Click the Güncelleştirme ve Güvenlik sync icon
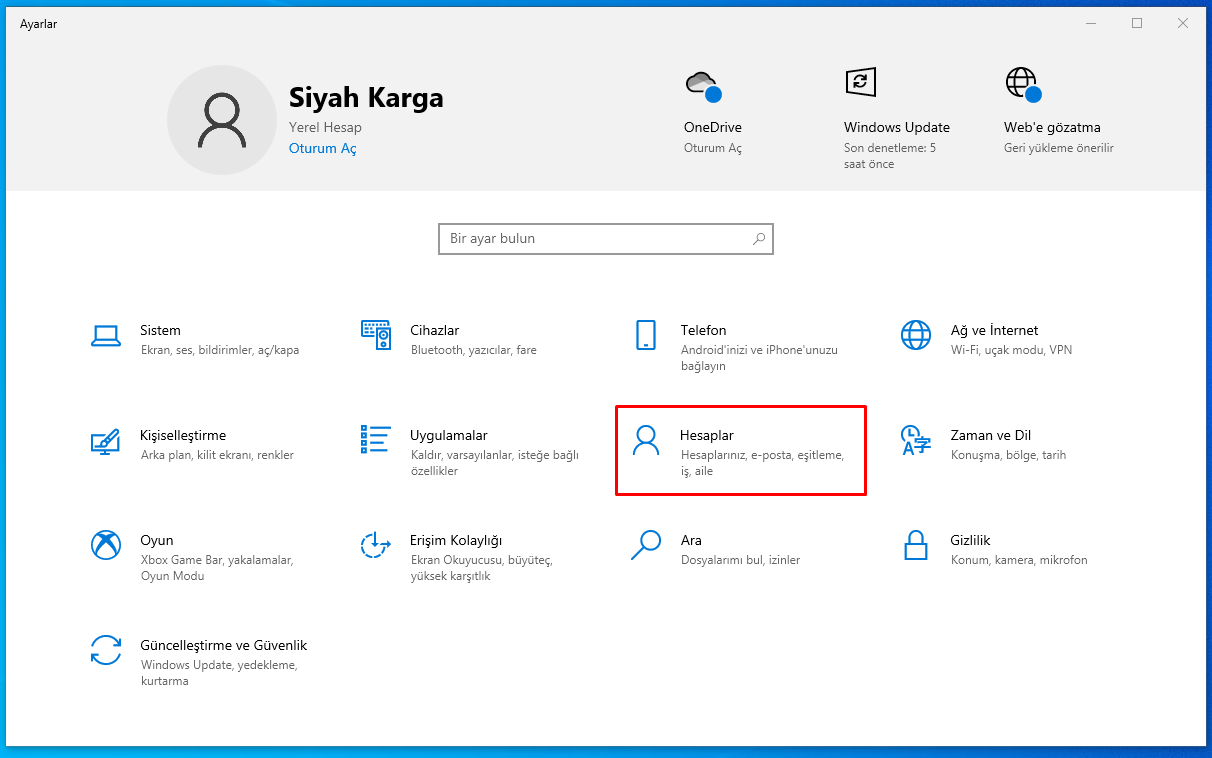Viewport: 1212px width, 758px height. tap(106, 651)
